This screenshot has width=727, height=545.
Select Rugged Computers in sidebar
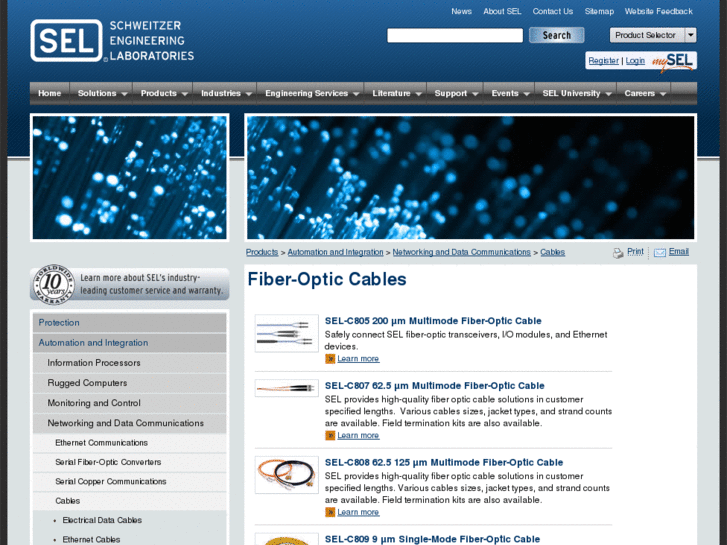coord(129,383)
